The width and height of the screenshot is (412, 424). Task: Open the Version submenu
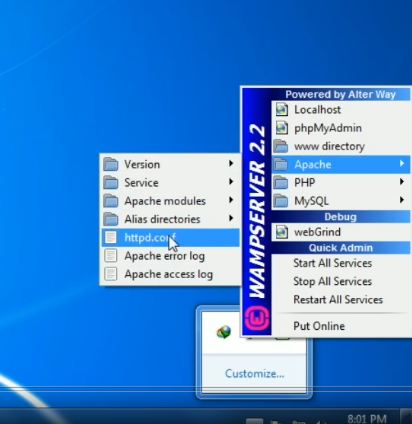(x=170, y=164)
